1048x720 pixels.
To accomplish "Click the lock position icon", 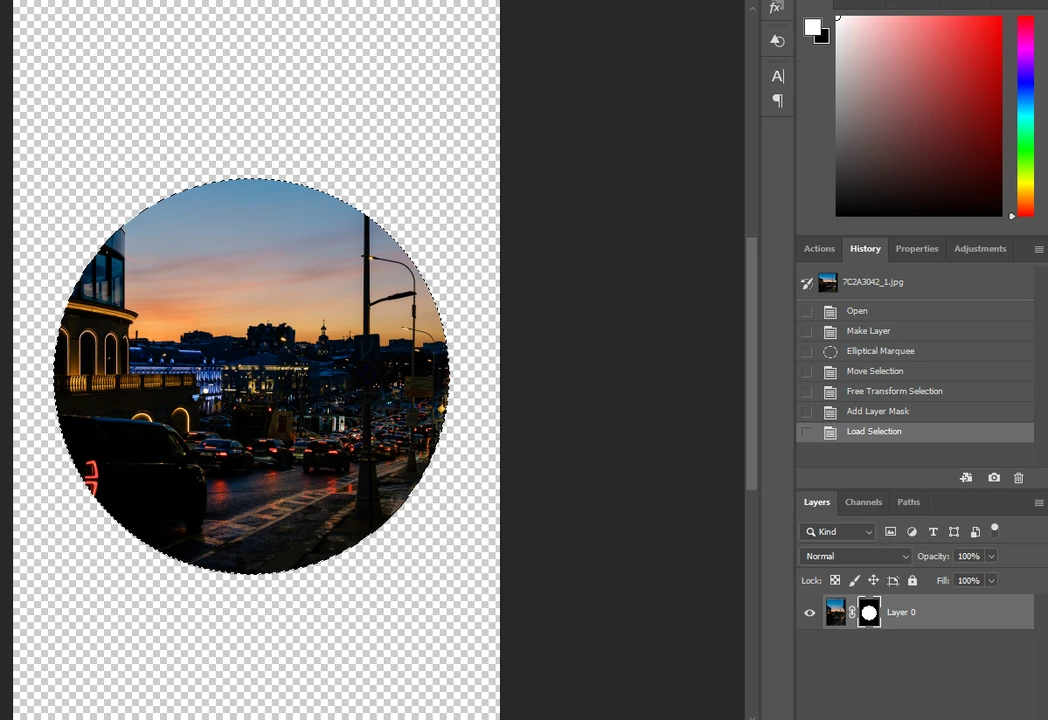I will [x=873, y=580].
